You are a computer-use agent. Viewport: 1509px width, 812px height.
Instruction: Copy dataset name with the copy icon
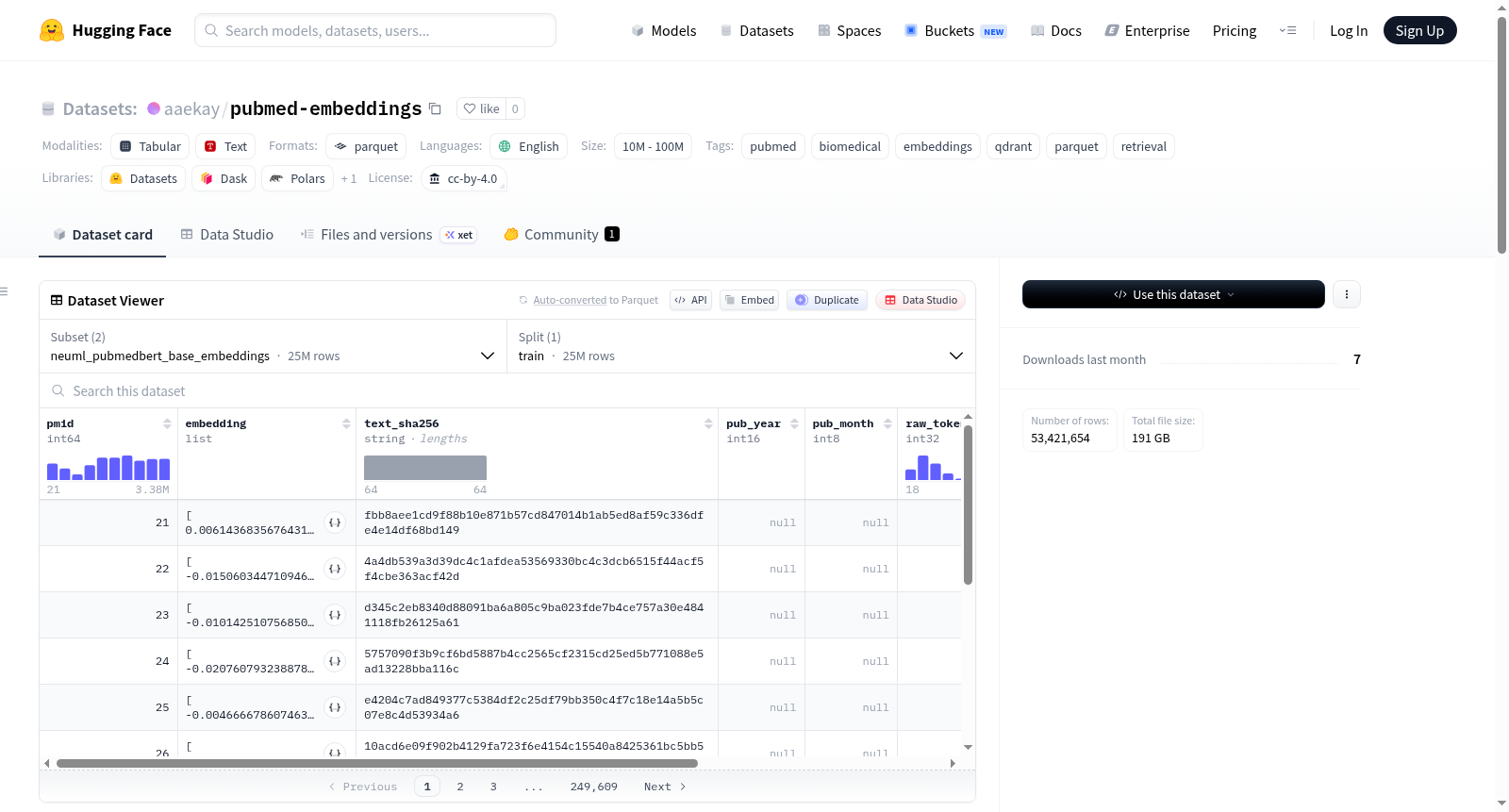click(x=435, y=108)
